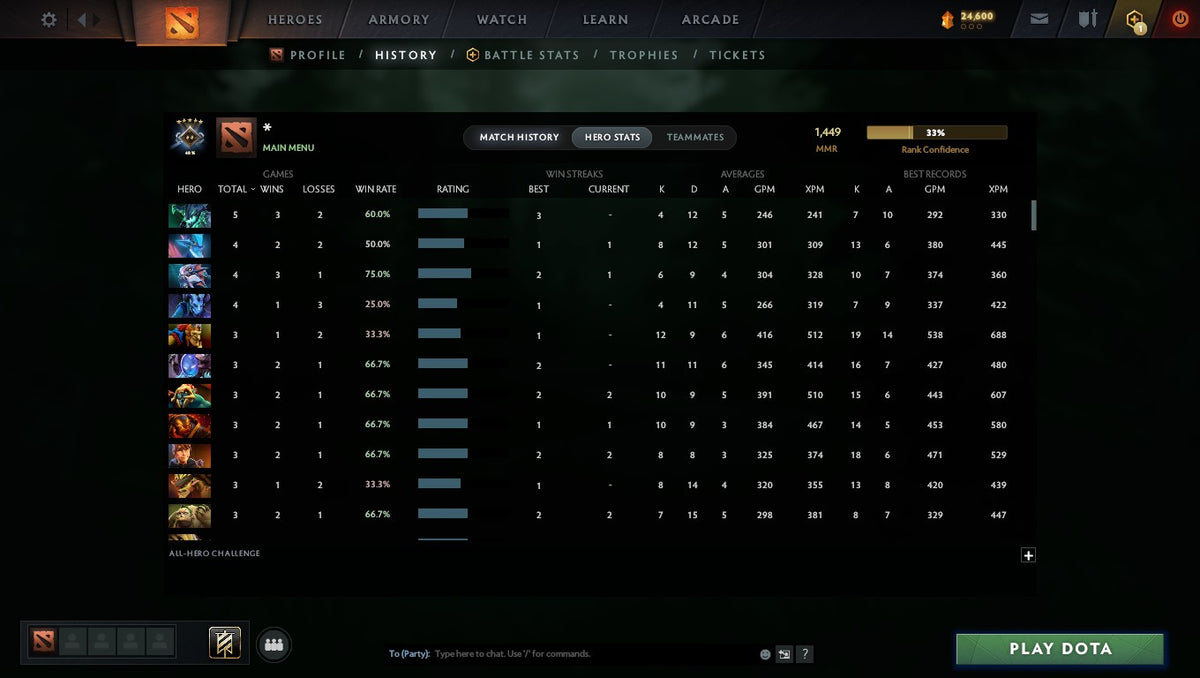Select hero portrait in the 50.0% row
This screenshot has width=1200, height=678.
[189, 245]
